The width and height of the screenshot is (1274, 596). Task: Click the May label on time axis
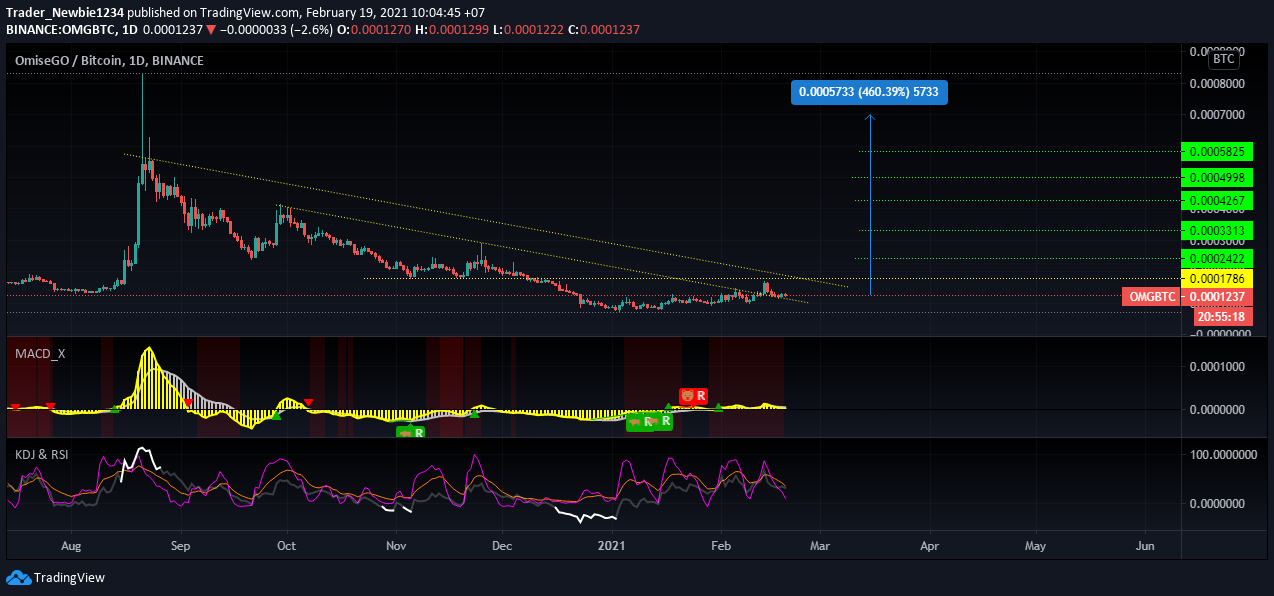(x=1035, y=546)
